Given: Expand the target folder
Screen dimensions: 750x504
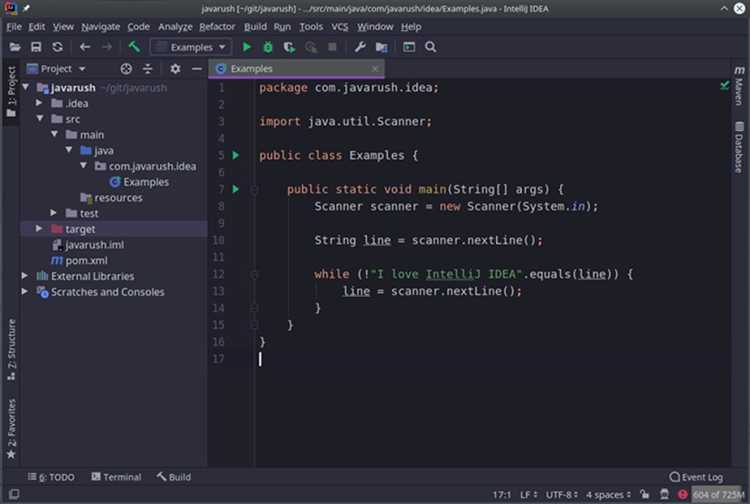Looking at the screenshot, I should click(39, 229).
